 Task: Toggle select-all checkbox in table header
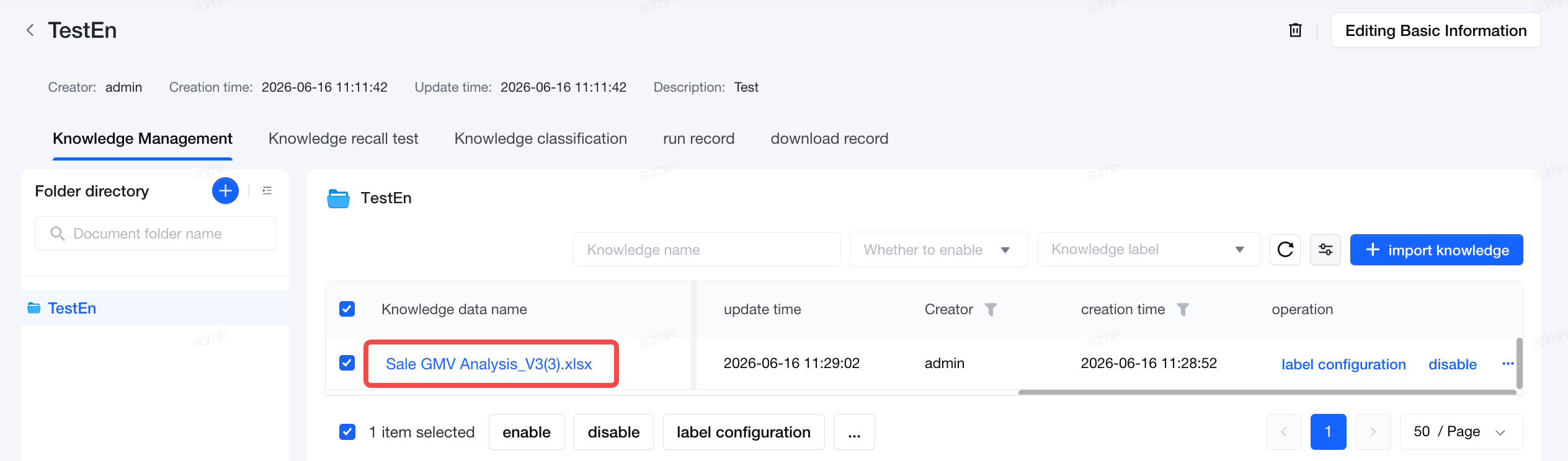347,309
